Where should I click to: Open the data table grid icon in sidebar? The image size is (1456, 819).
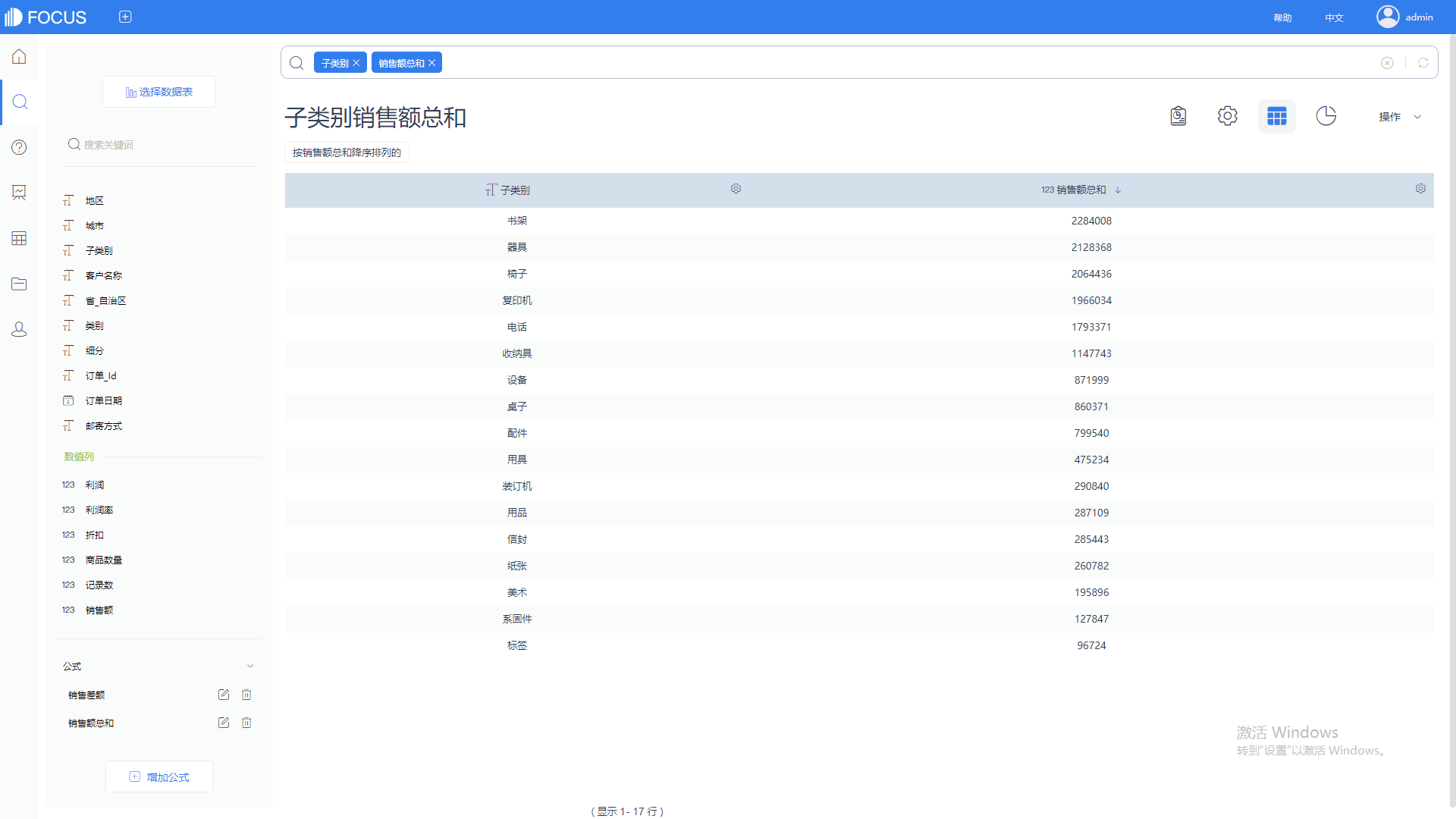[x=19, y=238]
